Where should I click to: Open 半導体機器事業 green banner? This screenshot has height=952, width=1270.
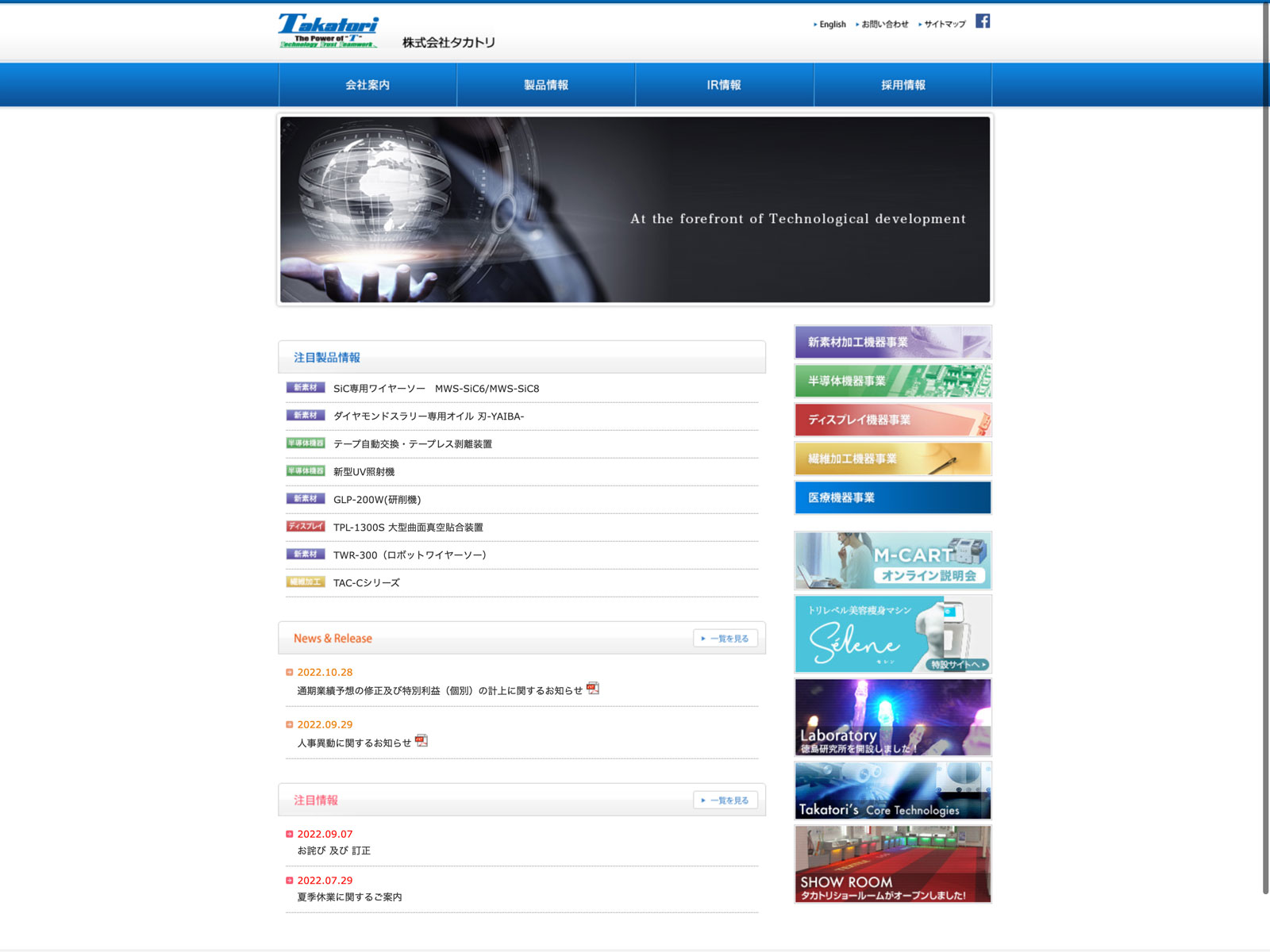coord(892,381)
